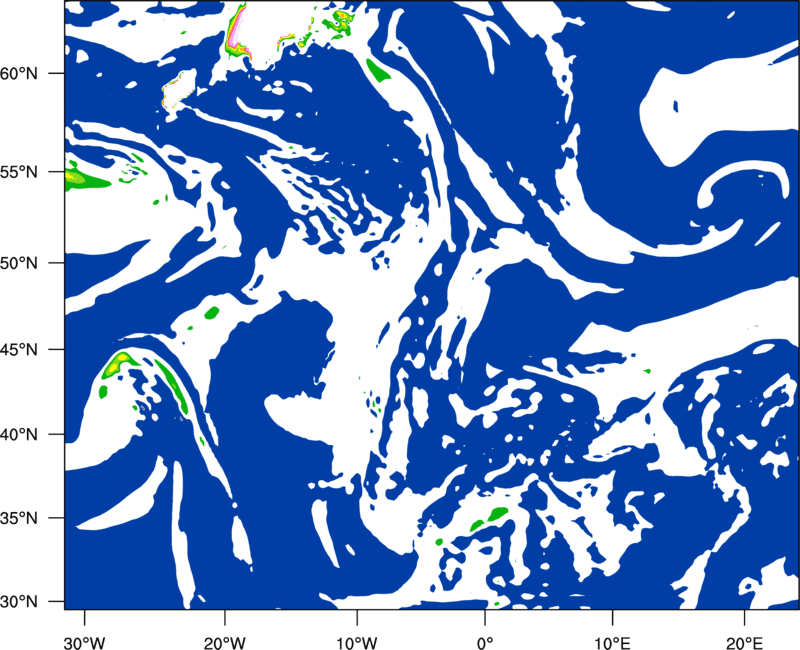
Task: Click the 40°N latitude label
Action: [x=19, y=435]
